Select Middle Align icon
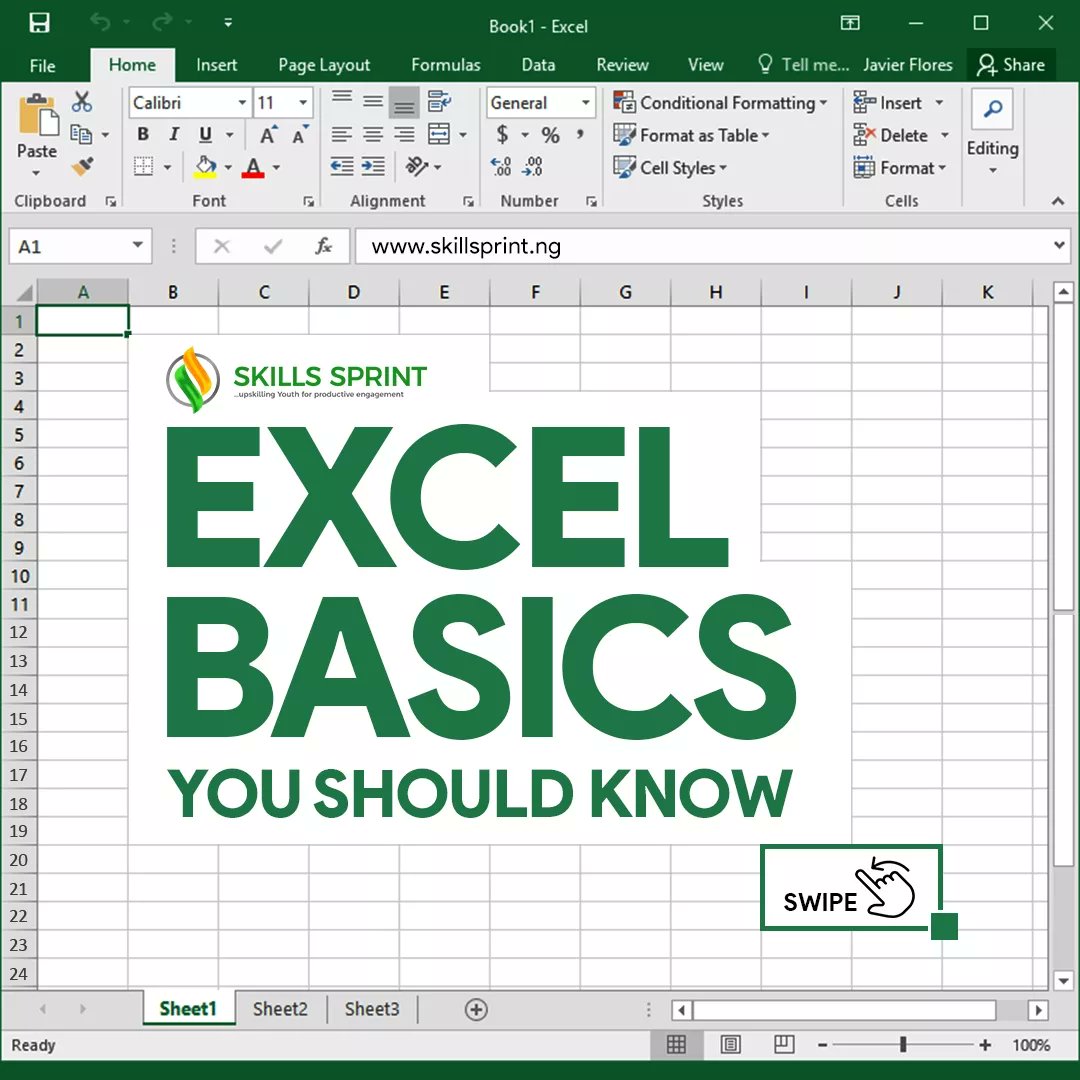 click(373, 102)
